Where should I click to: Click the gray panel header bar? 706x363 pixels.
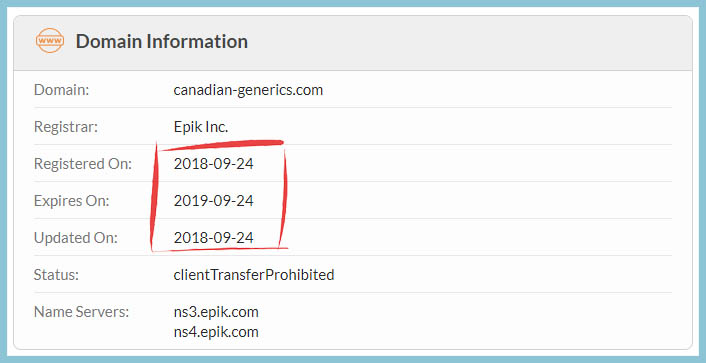(x=353, y=43)
